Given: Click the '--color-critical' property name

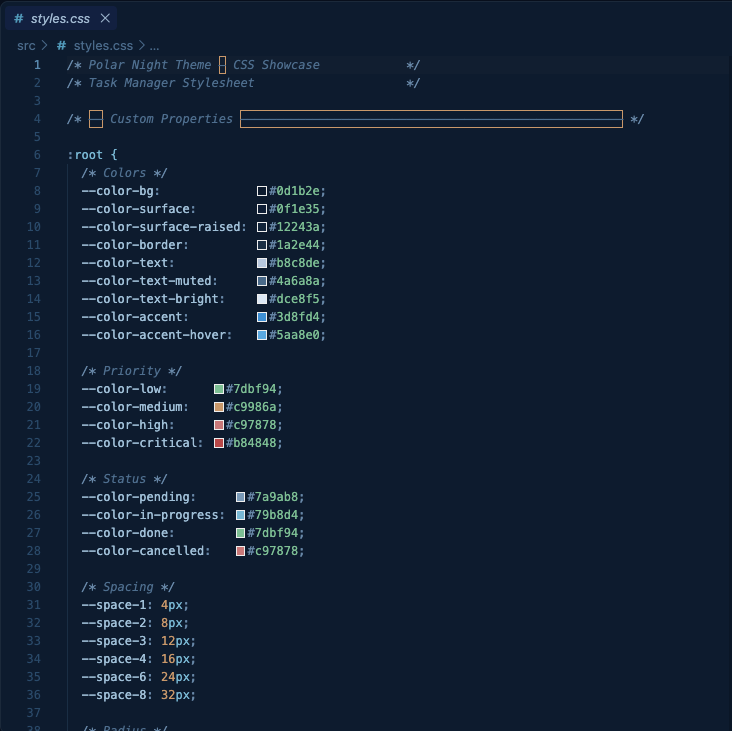Looking at the screenshot, I should (139, 443).
